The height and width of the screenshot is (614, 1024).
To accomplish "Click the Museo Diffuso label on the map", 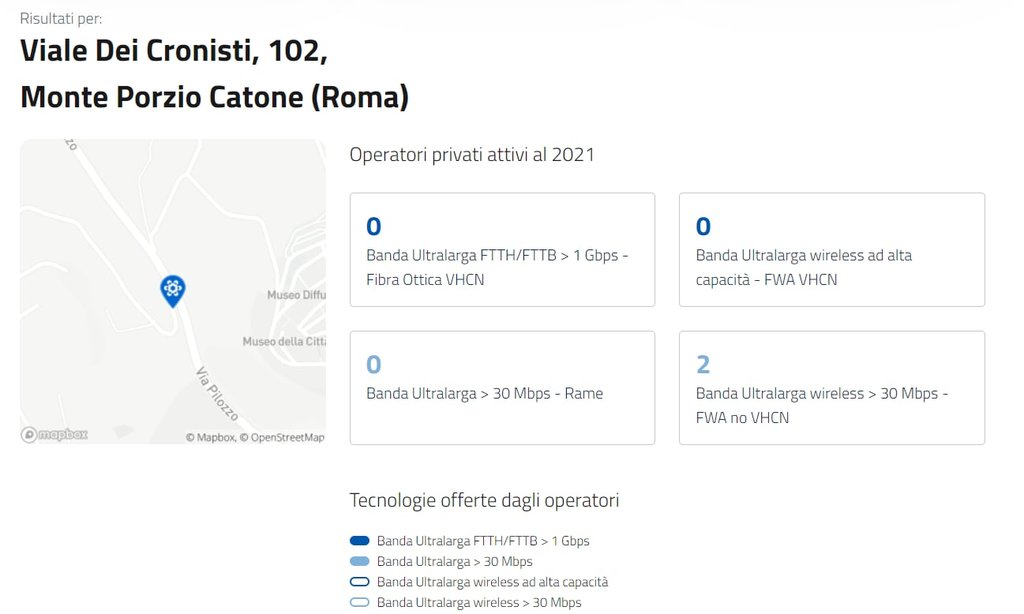I will click(296, 296).
